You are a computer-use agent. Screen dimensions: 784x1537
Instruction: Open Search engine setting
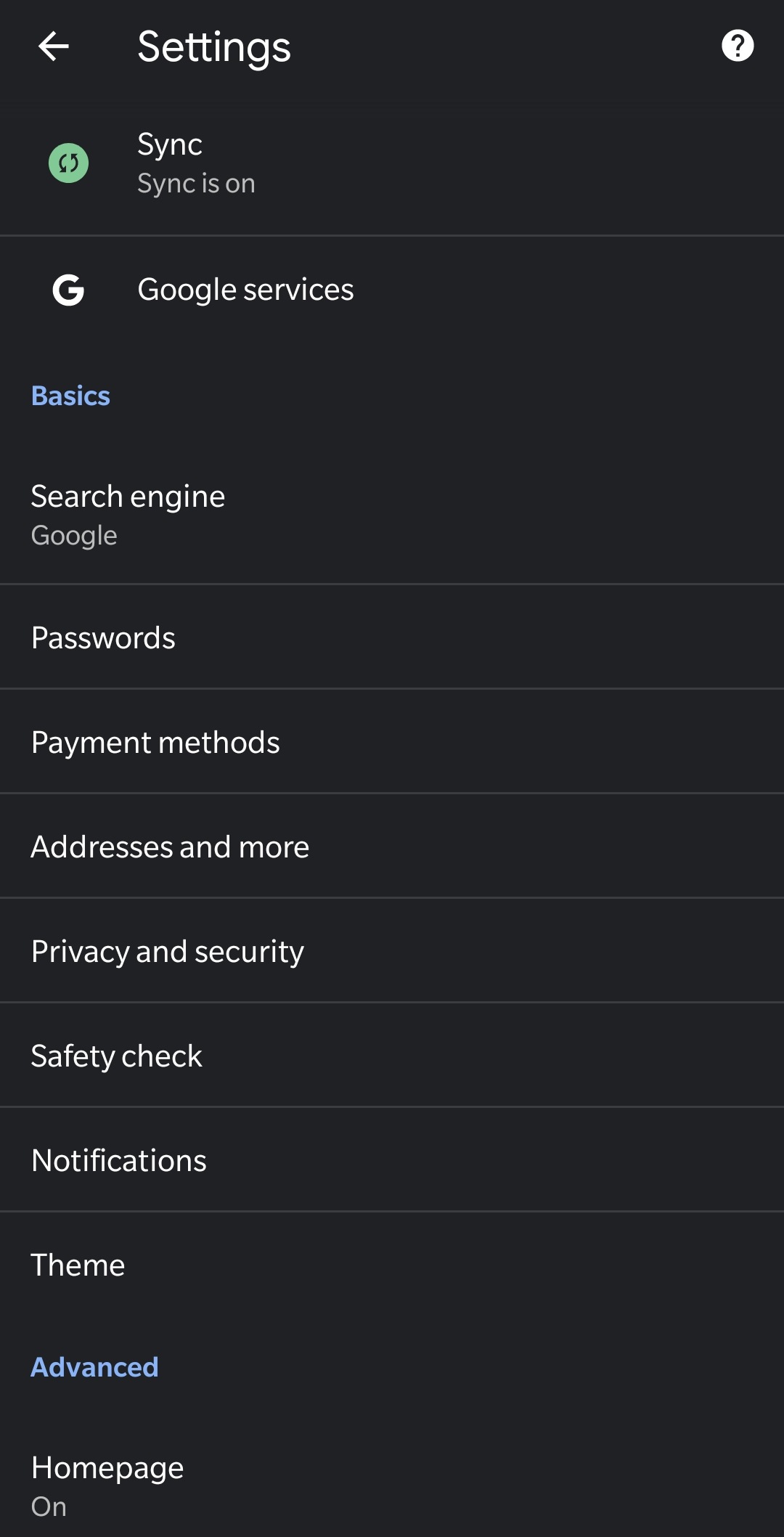point(392,515)
